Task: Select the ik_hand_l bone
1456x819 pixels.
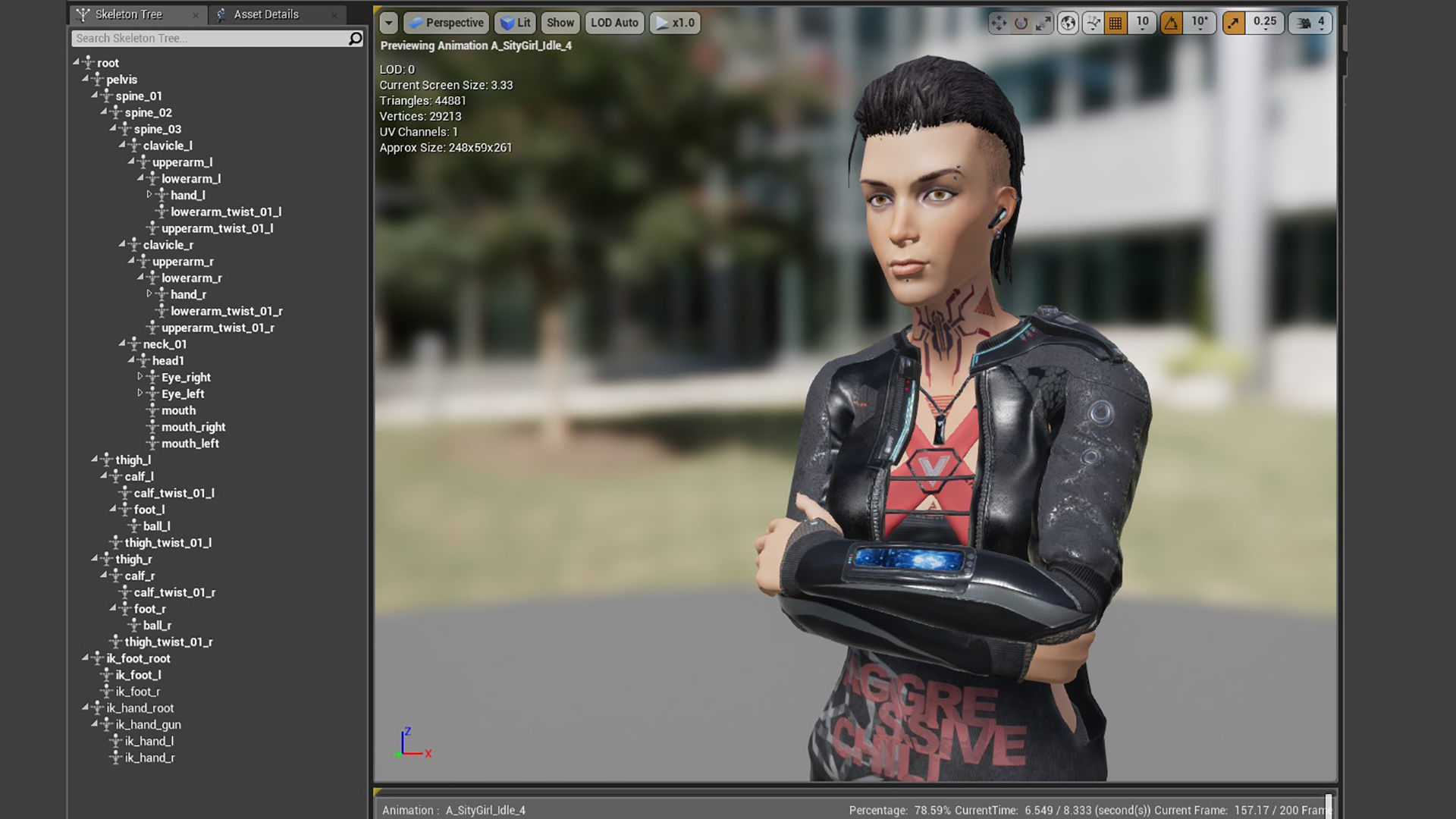Action: tap(149, 742)
